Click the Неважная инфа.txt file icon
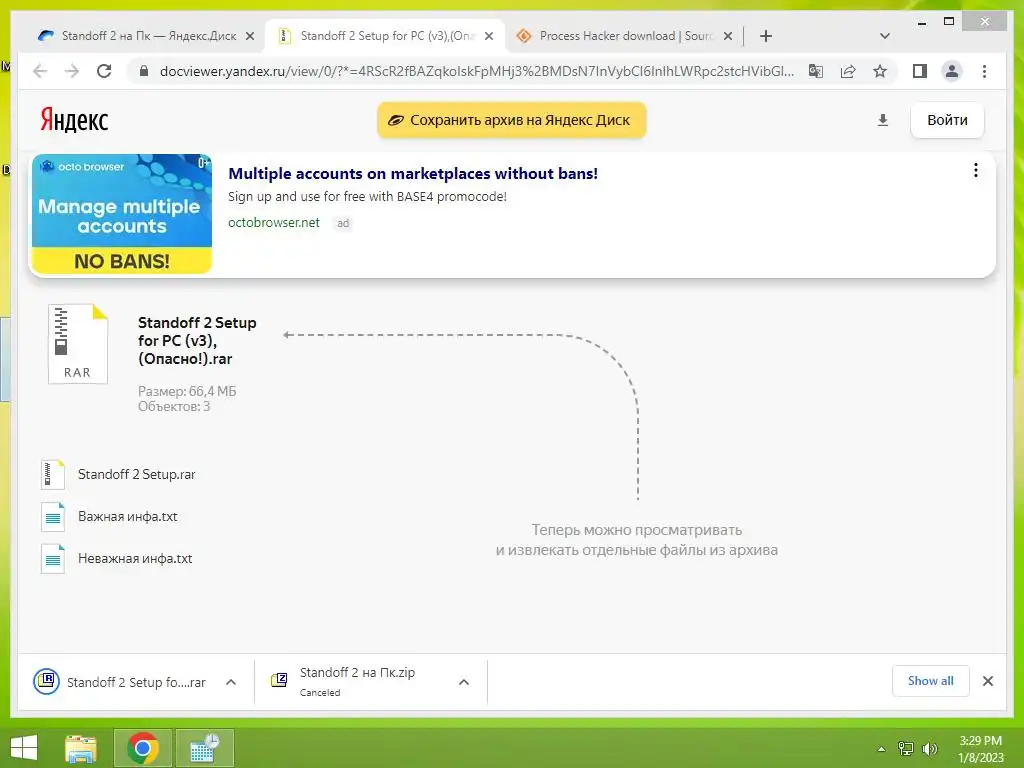This screenshot has width=1024, height=768. tap(53, 559)
